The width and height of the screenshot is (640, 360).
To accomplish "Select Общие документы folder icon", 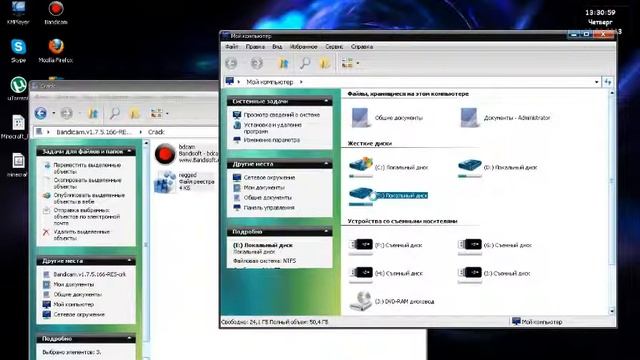I will coord(360,118).
